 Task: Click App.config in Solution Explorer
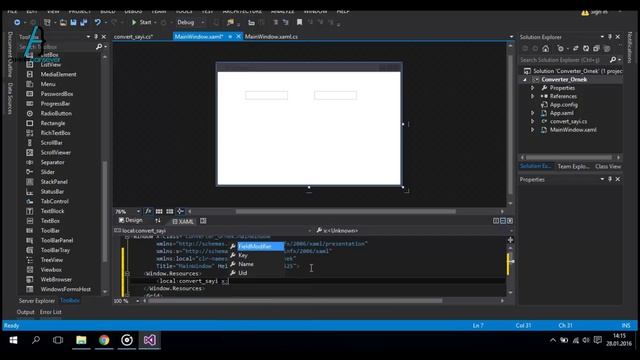click(563, 104)
